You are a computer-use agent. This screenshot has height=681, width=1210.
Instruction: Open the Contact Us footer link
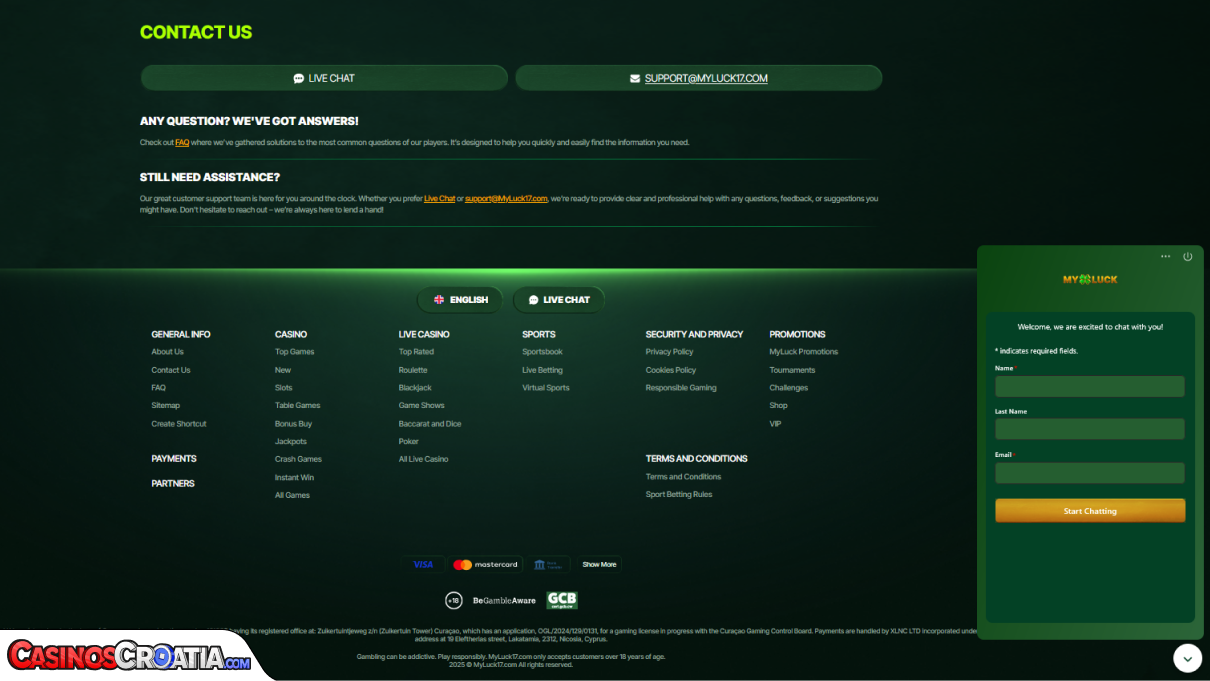[171, 370]
